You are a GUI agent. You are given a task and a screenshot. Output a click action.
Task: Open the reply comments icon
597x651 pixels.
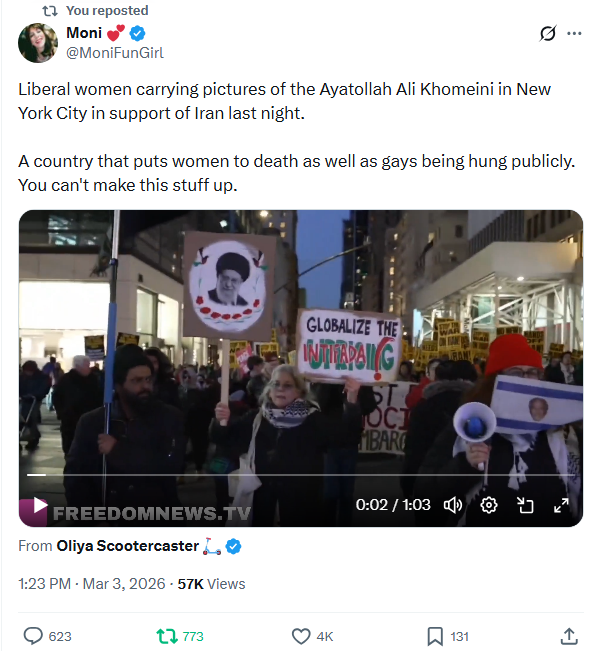click(33, 636)
